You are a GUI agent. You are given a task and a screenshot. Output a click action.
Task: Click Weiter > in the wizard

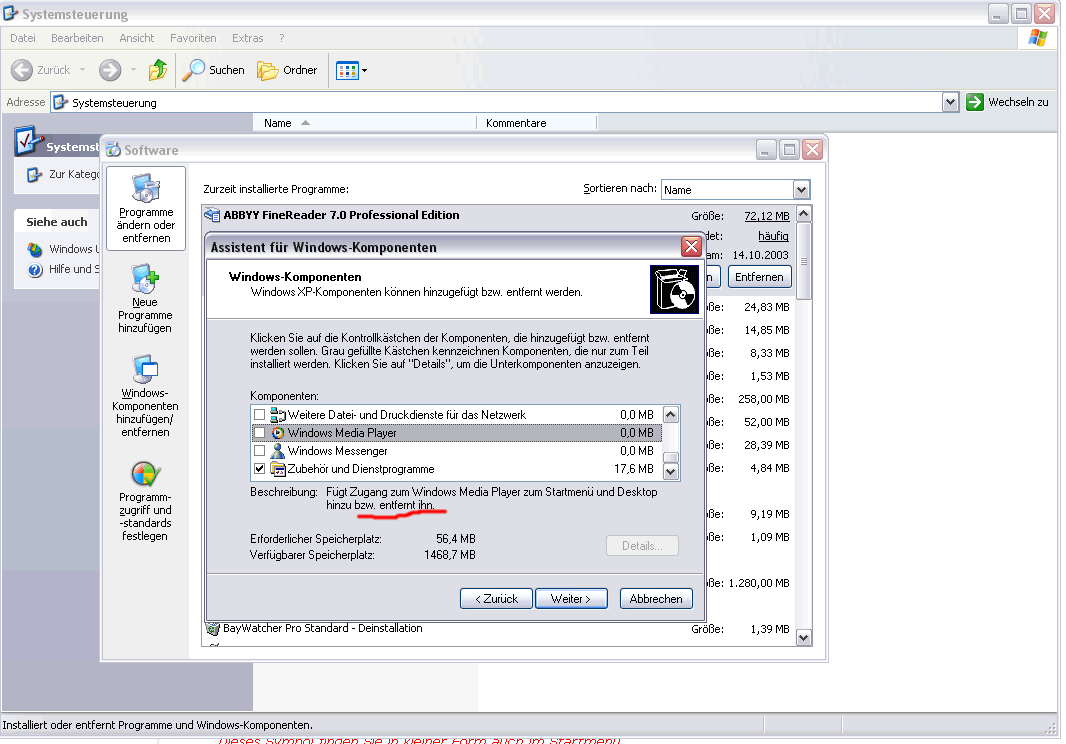[x=571, y=598]
